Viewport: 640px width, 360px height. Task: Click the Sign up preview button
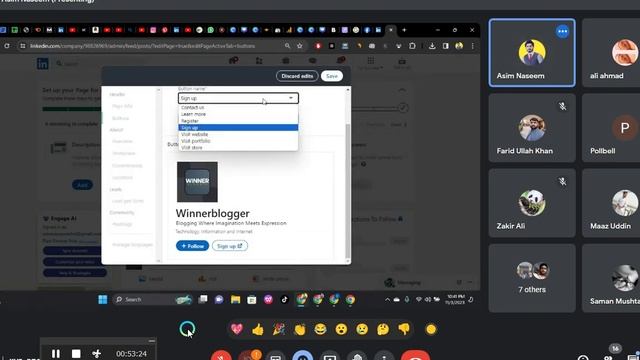pos(229,246)
